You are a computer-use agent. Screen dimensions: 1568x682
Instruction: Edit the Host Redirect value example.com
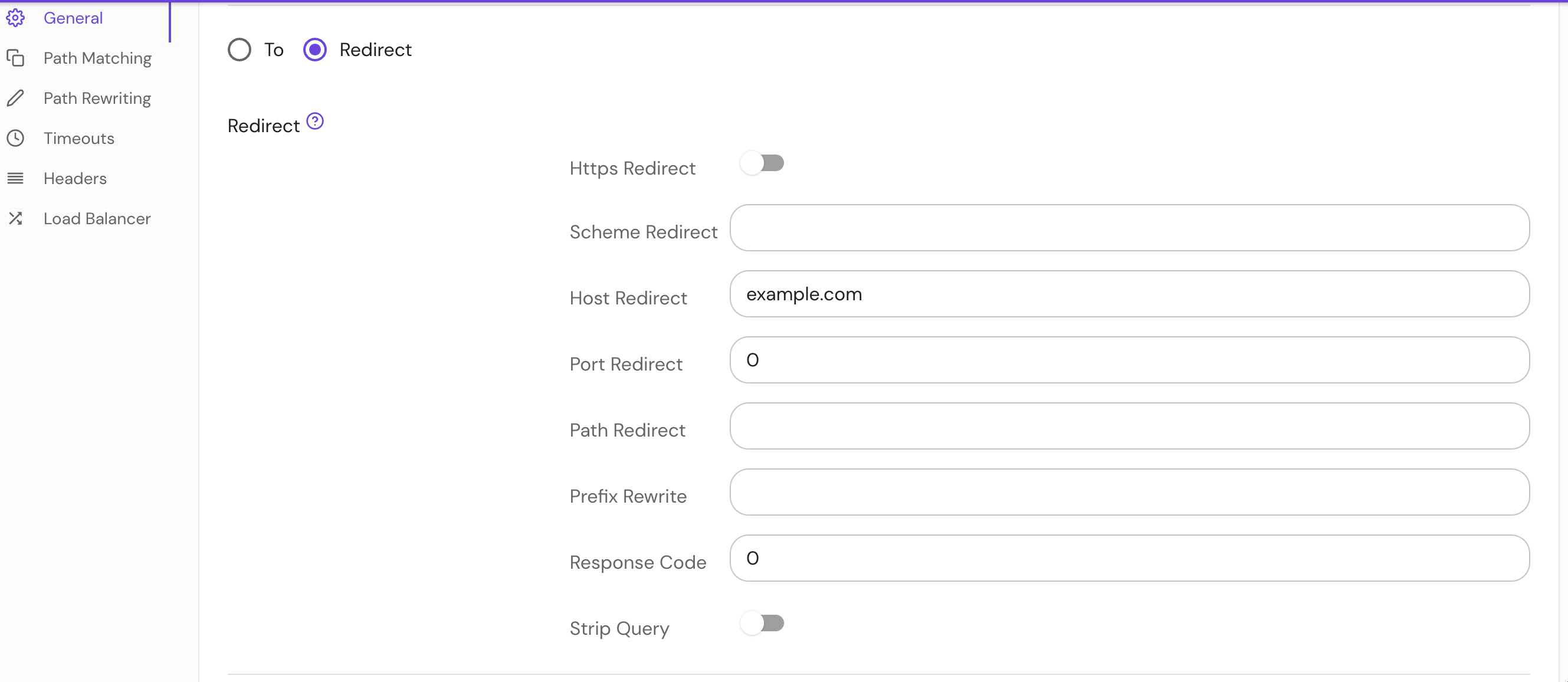(x=1129, y=294)
